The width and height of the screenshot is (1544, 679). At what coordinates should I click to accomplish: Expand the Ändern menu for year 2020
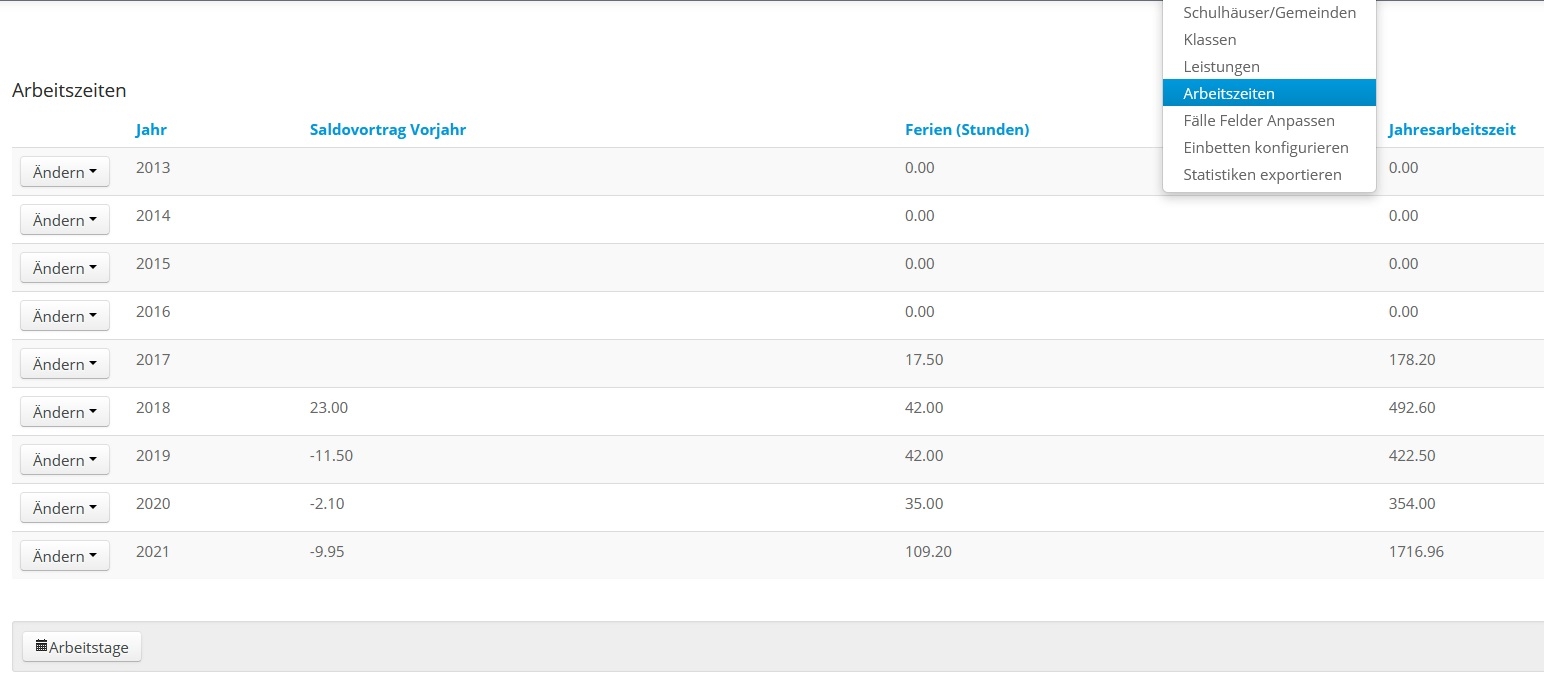click(65, 508)
